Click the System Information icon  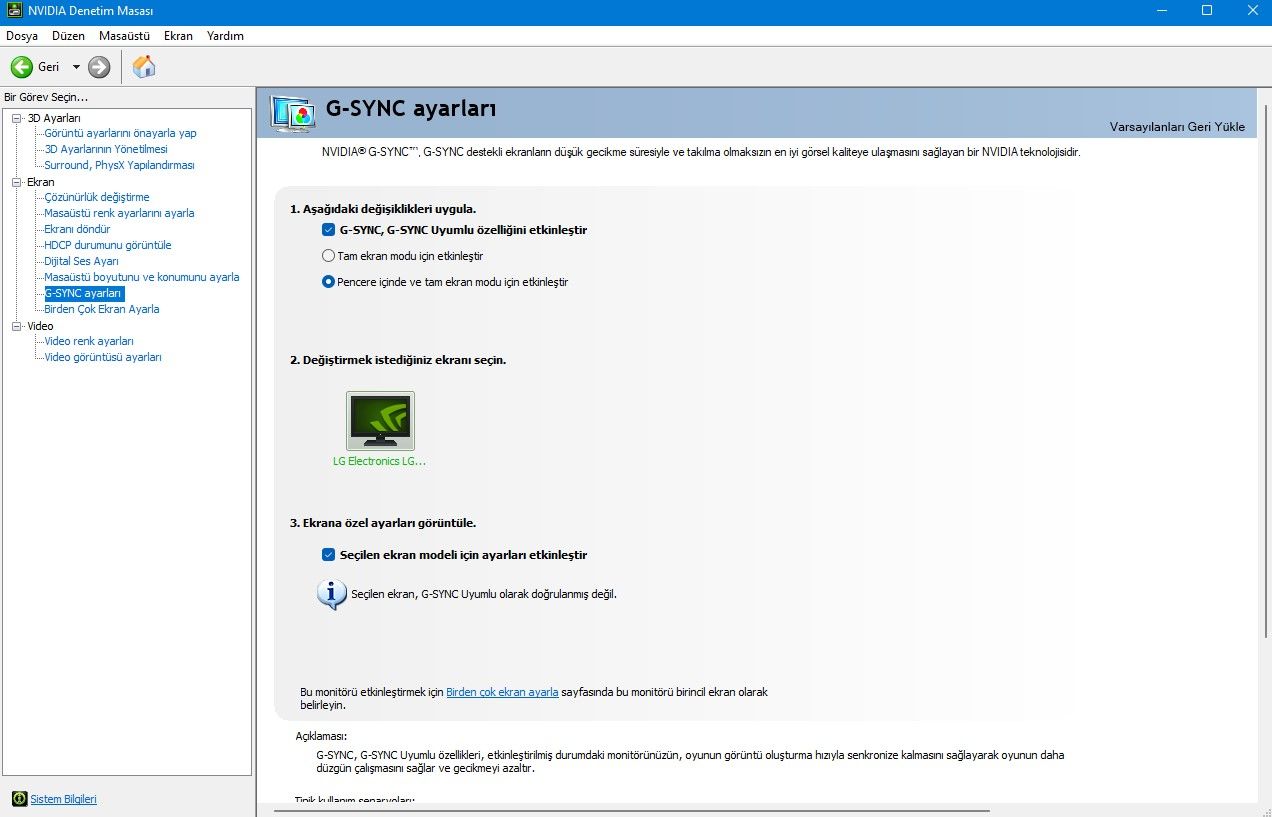coord(19,799)
